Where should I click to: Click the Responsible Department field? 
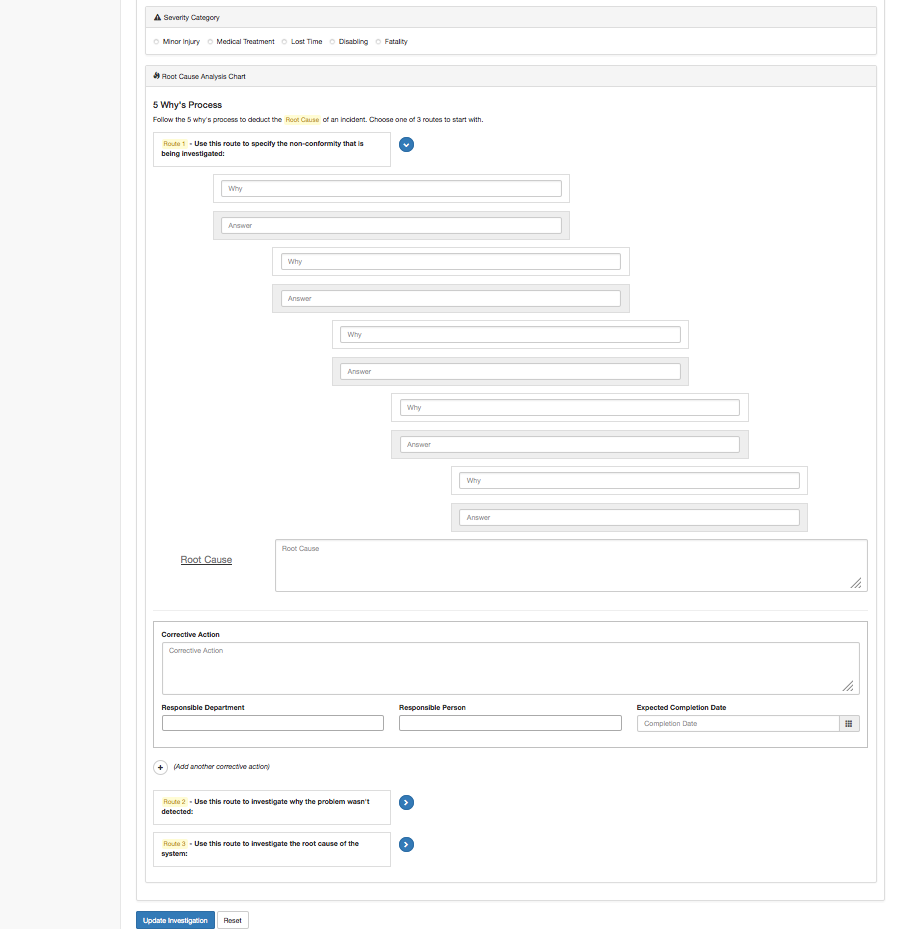click(x=272, y=723)
